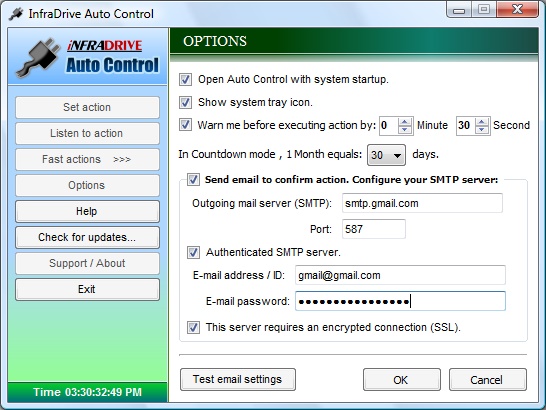Open the Month equals days dropdown
This screenshot has height=410, width=546.
tap(387, 155)
